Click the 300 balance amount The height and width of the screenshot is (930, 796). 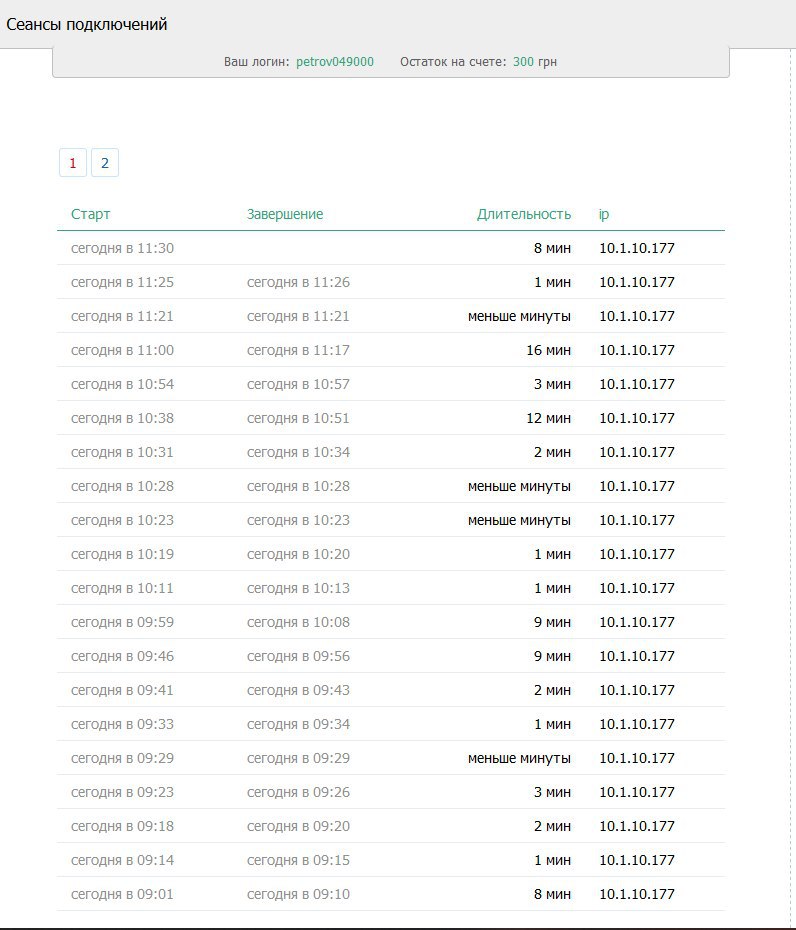(523, 62)
